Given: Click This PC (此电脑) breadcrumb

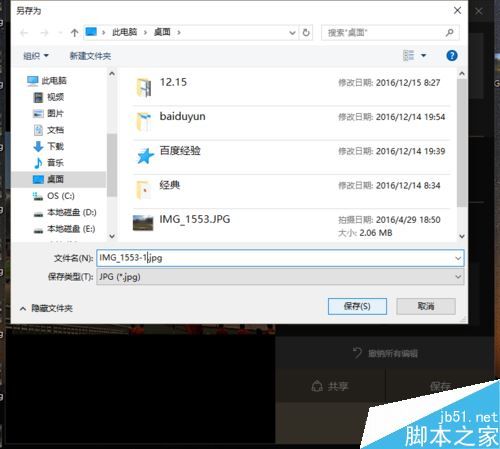Looking at the screenshot, I should click(124, 32).
